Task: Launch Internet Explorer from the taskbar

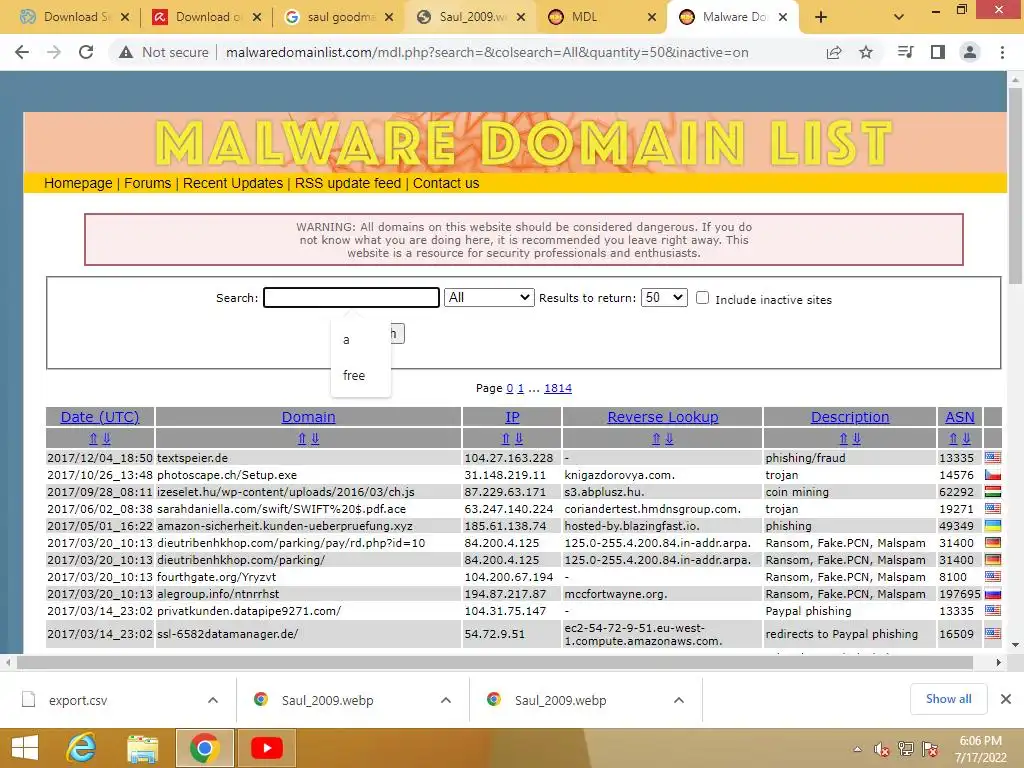Action: pos(82,748)
